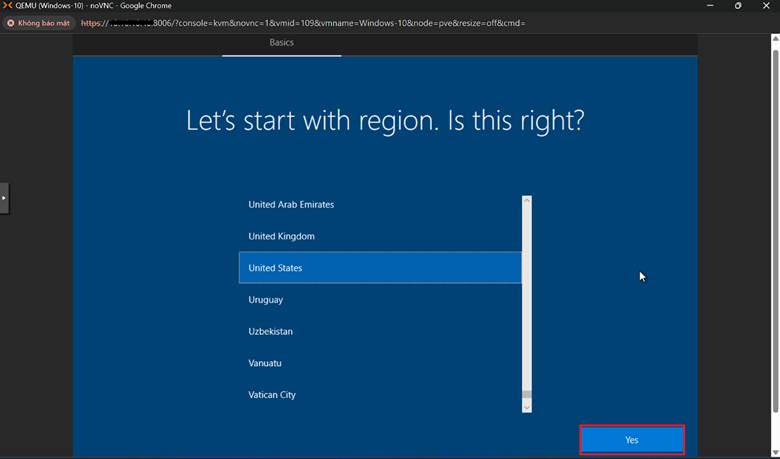The height and width of the screenshot is (459, 780).
Task: Select Uzbekistan as the region
Action: (x=270, y=331)
